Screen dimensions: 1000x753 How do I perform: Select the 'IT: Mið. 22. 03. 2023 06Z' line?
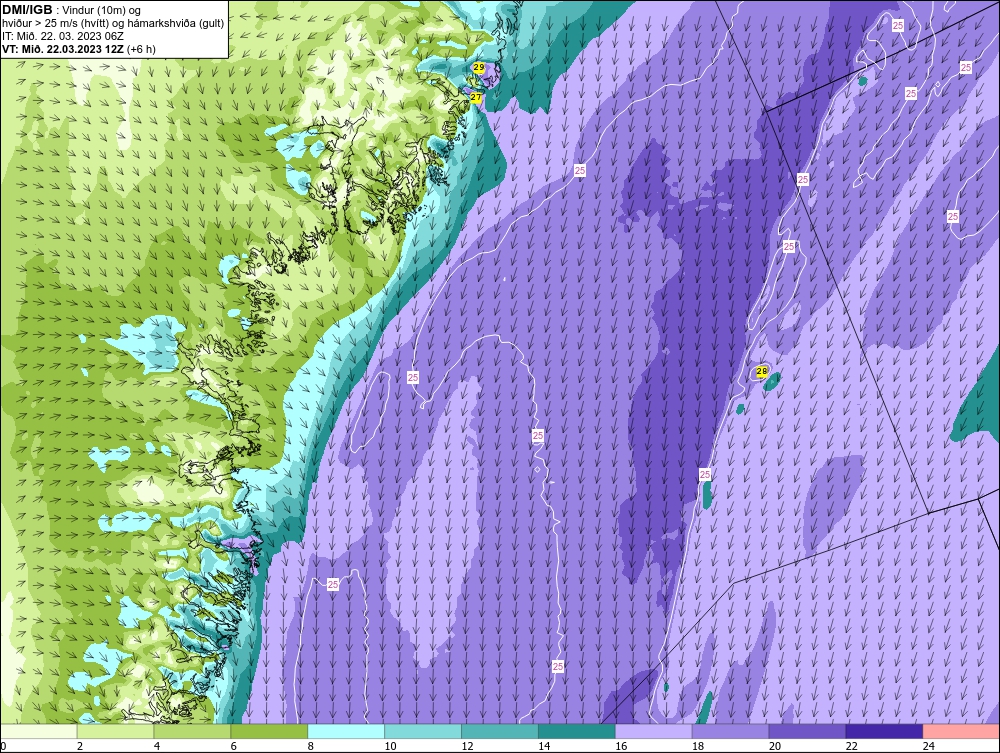62,36
